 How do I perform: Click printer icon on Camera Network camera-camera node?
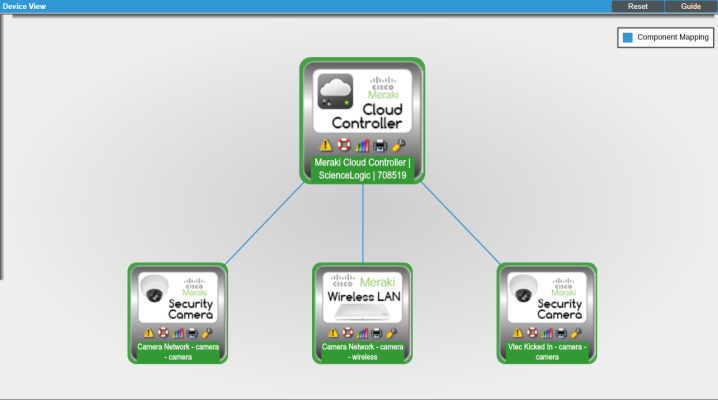coord(192,333)
